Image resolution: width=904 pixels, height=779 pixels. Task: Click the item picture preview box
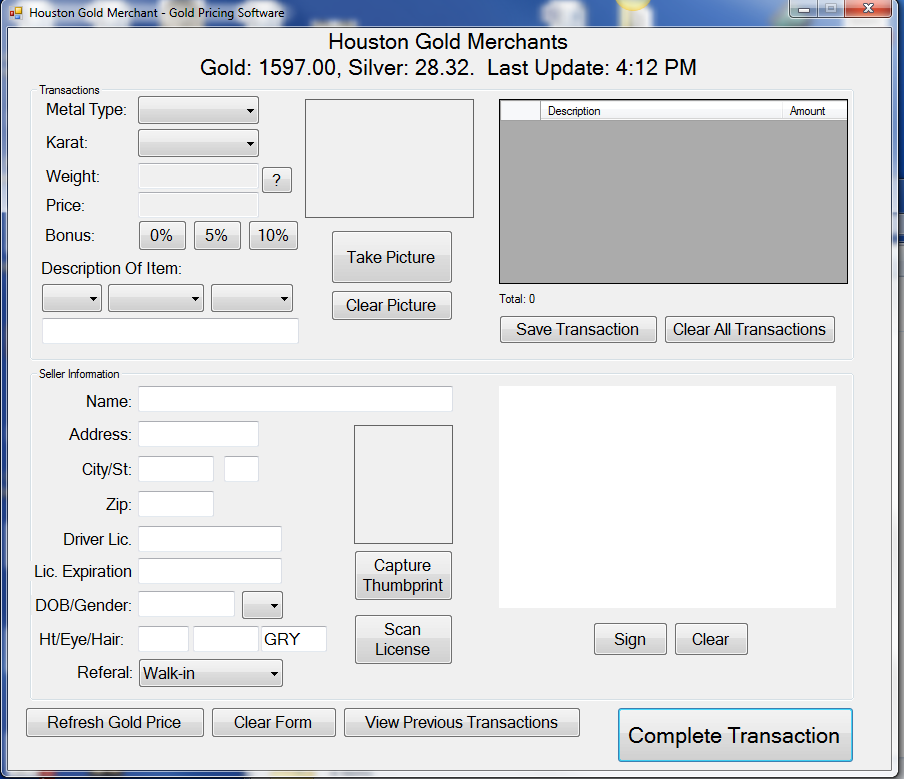[x=389, y=159]
